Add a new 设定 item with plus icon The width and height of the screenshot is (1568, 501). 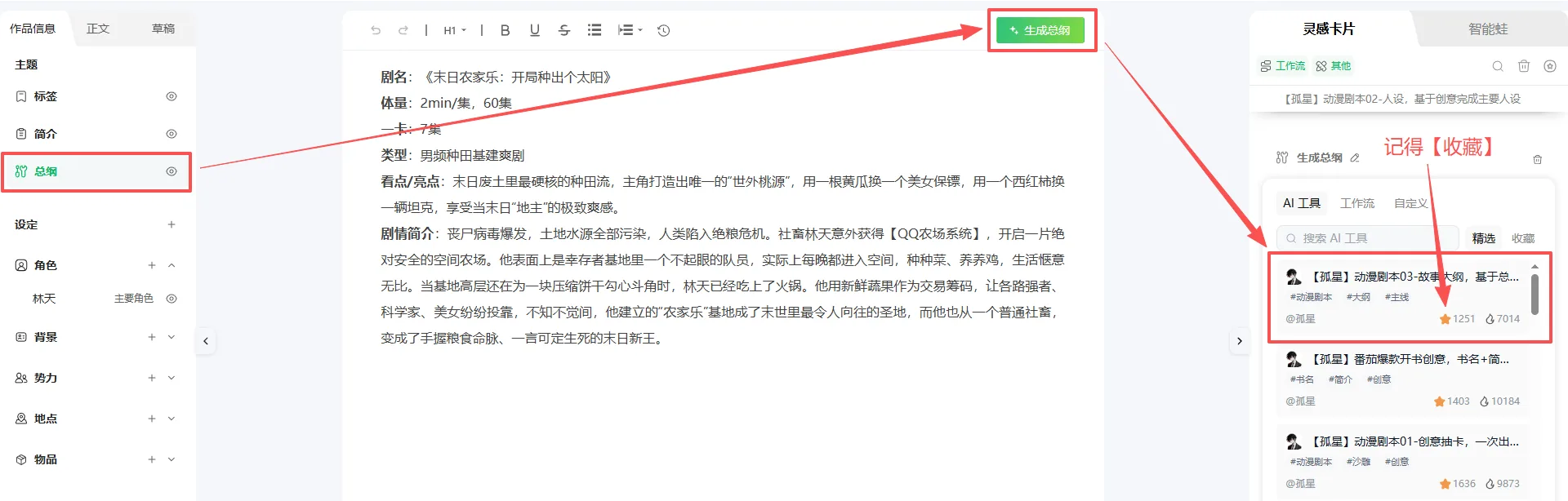click(171, 224)
